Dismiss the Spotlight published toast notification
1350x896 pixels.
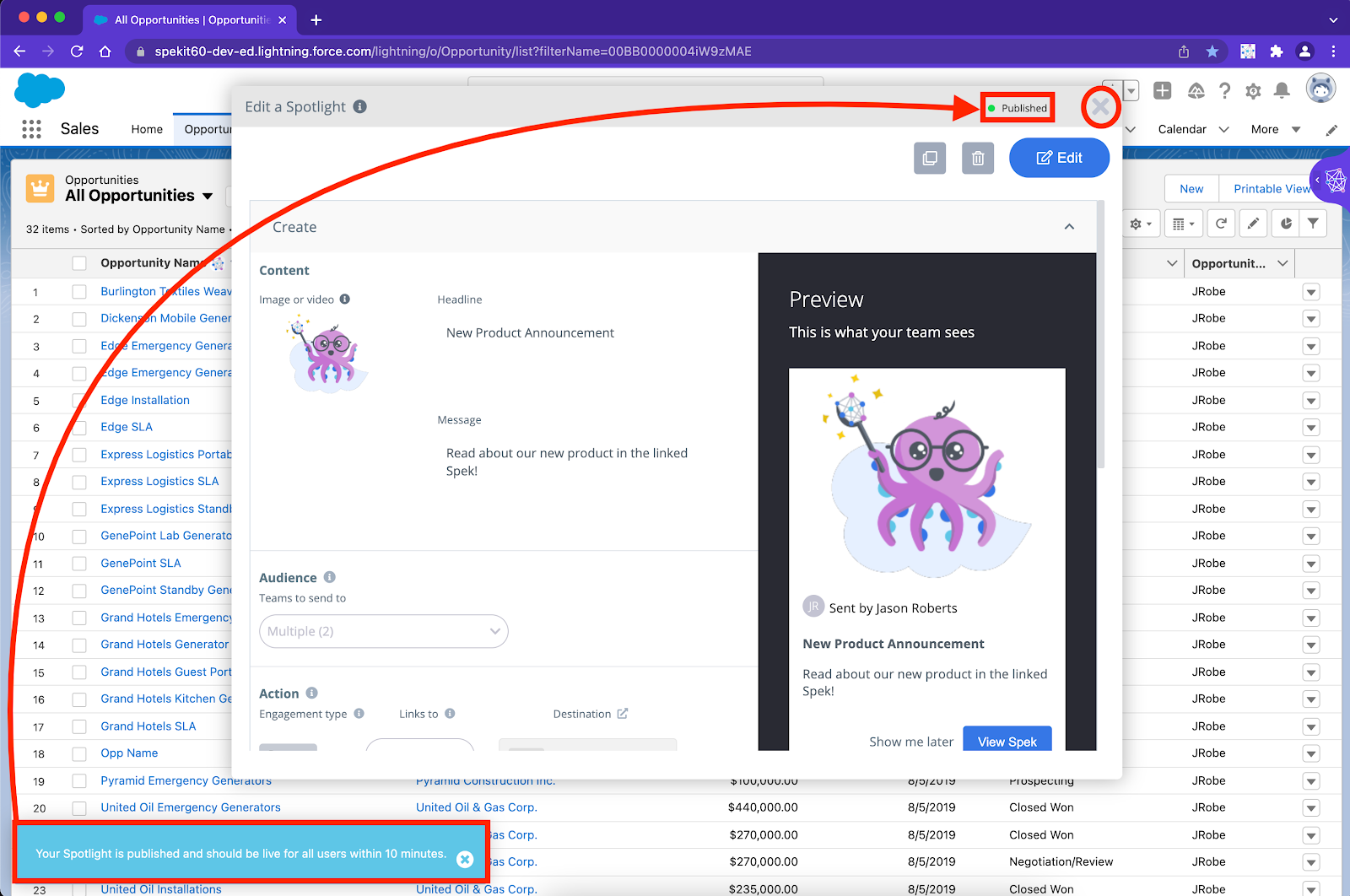point(465,859)
